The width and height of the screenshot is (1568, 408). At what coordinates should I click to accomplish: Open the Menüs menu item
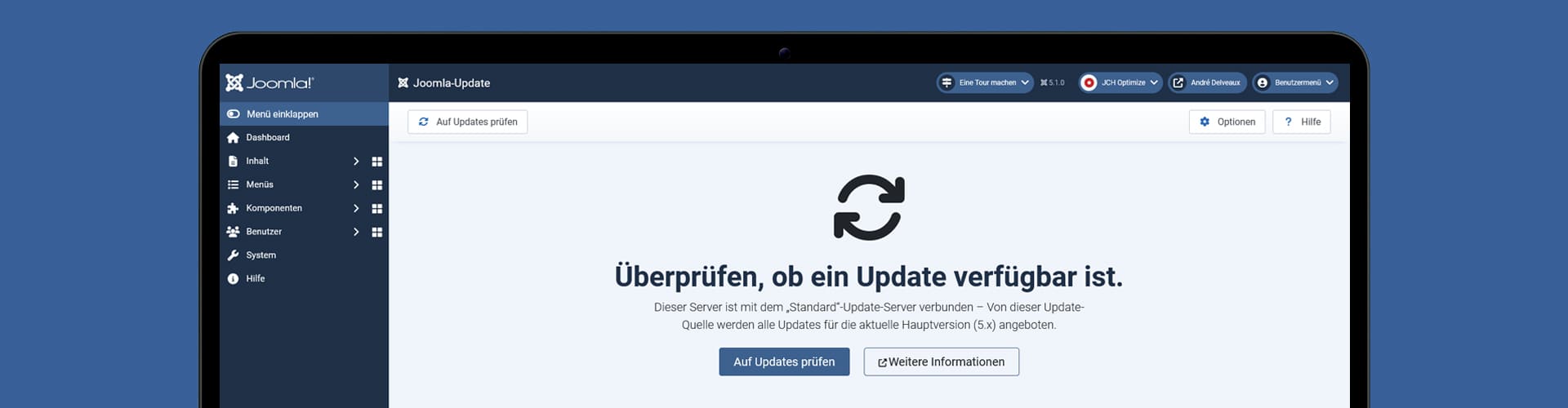(260, 185)
